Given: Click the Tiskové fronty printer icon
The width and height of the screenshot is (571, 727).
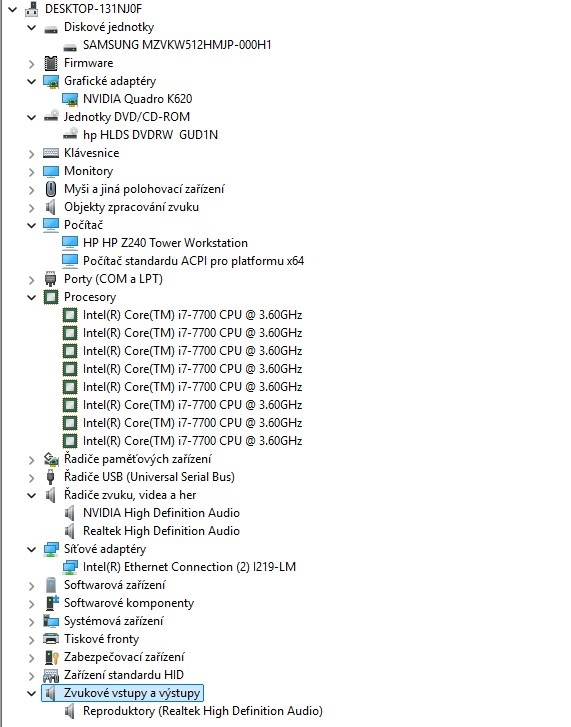Looking at the screenshot, I should (51, 639).
